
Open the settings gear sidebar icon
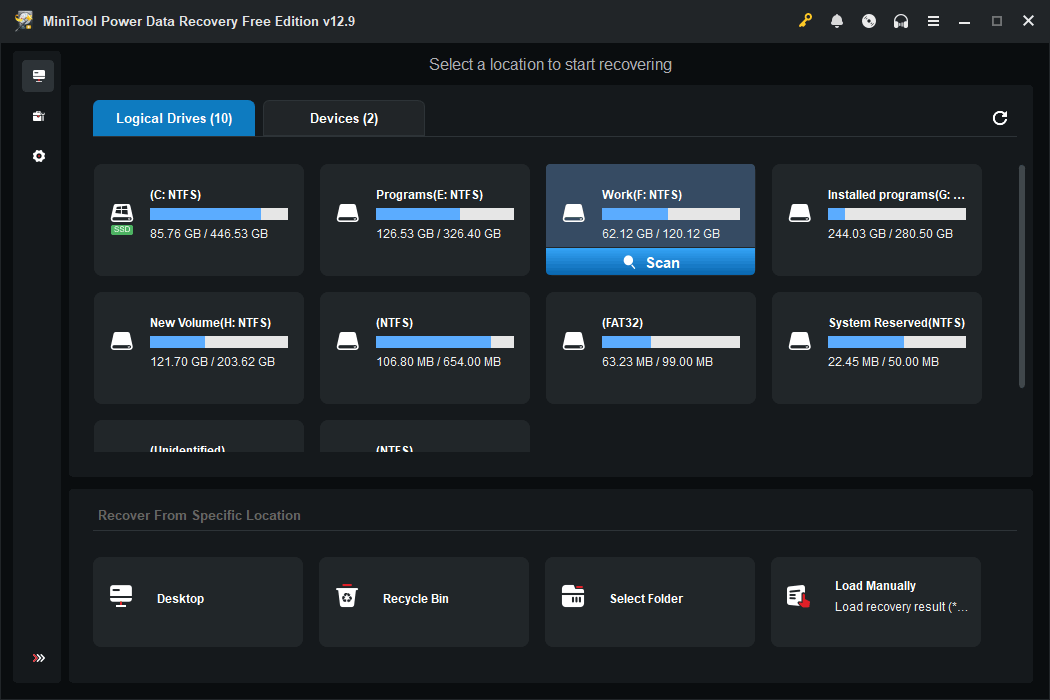pos(39,156)
